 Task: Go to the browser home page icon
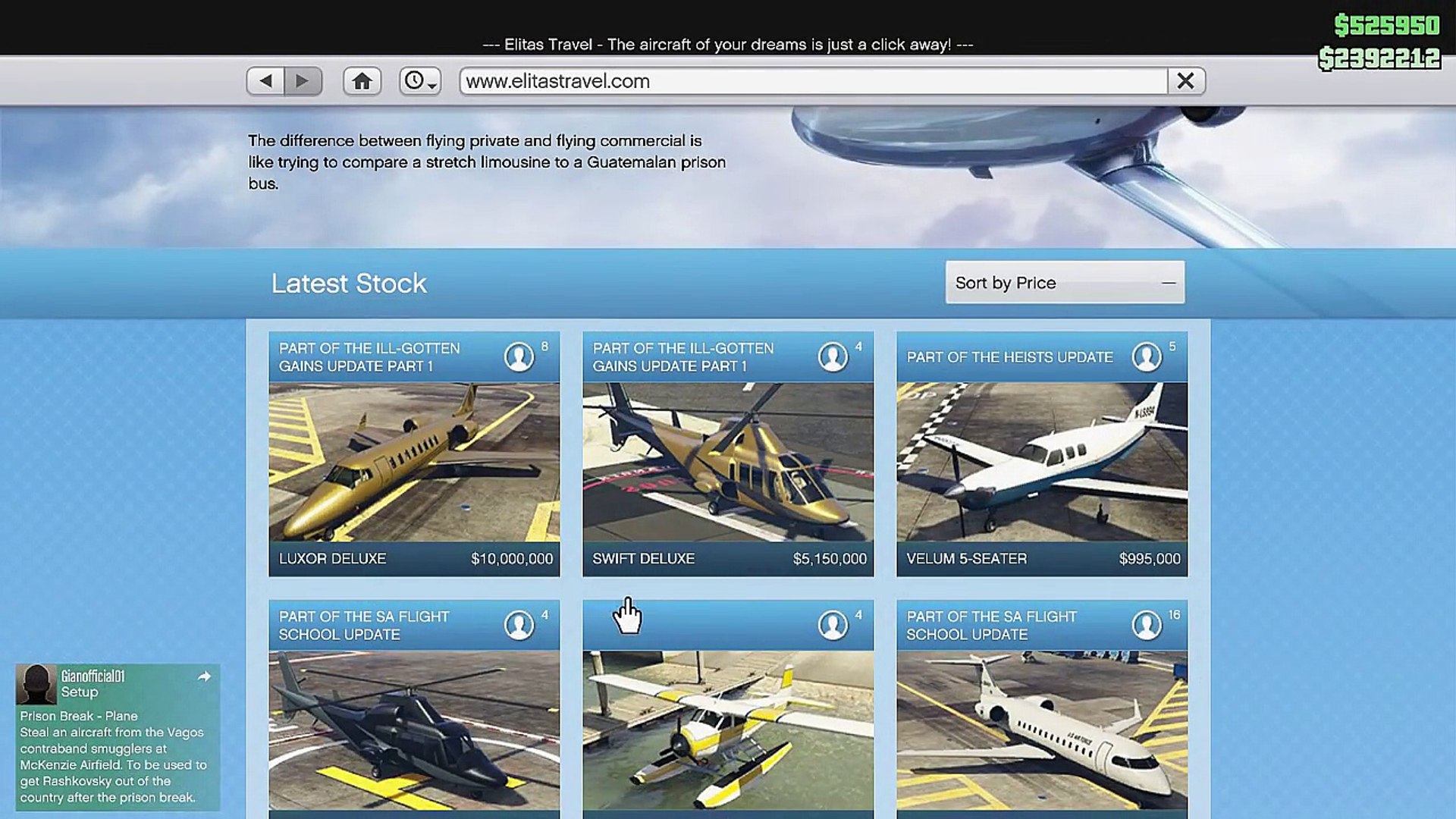pyautogui.click(x=362, y=81)
